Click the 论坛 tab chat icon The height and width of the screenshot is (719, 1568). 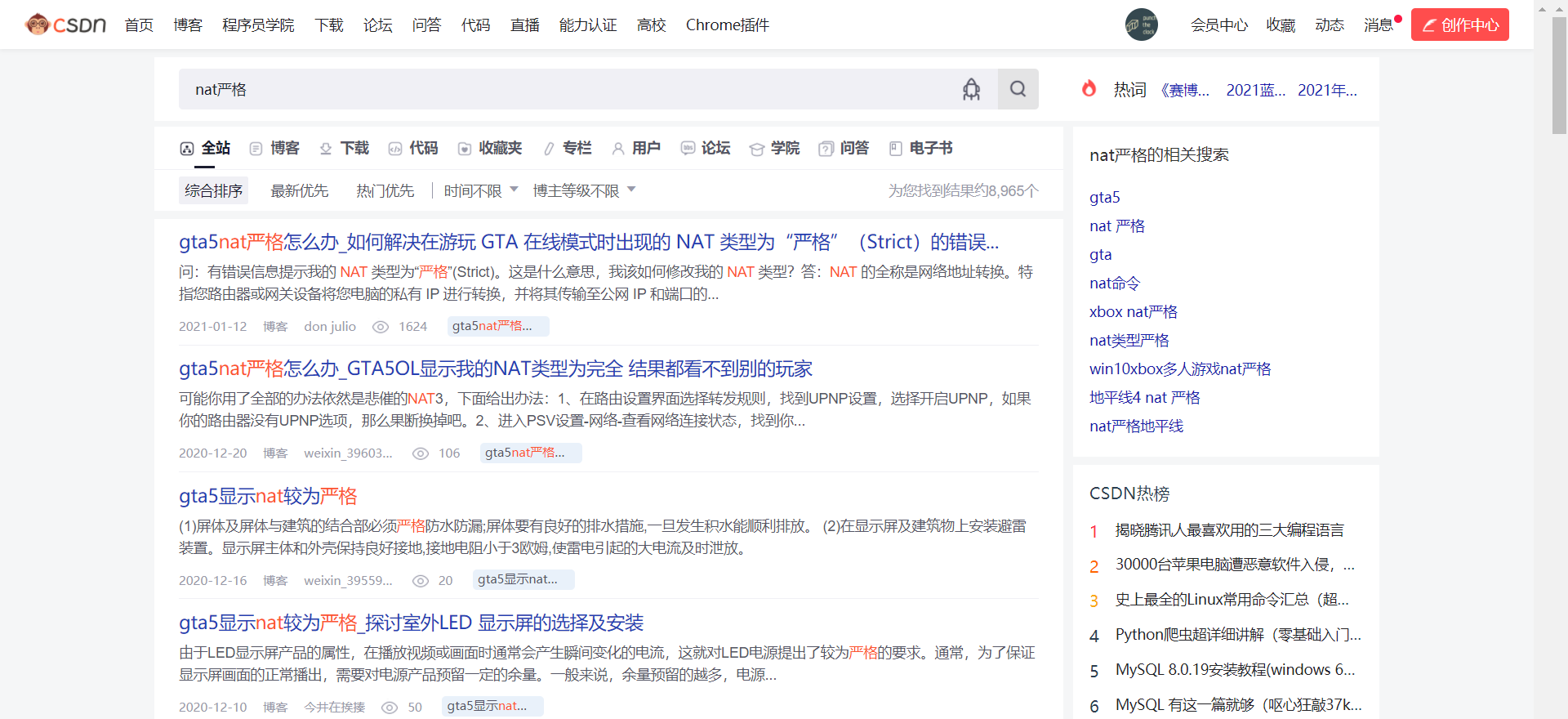coord(688,148)
